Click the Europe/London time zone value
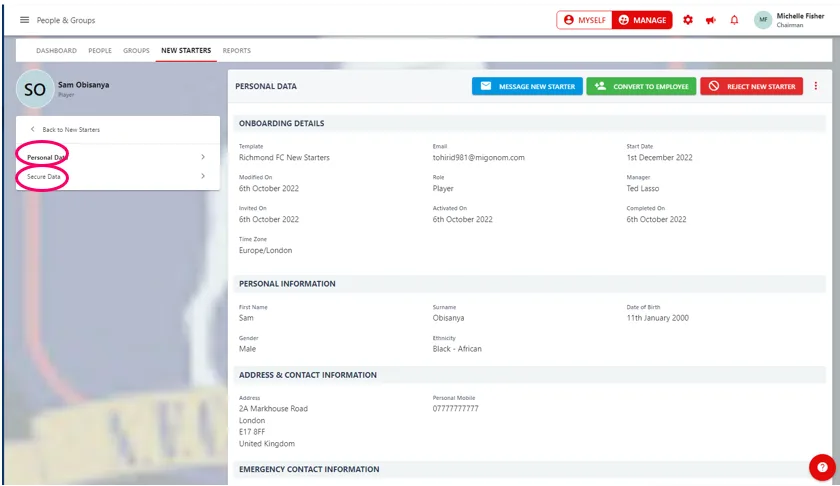The image size is (840, 486). tap(265, 250)
